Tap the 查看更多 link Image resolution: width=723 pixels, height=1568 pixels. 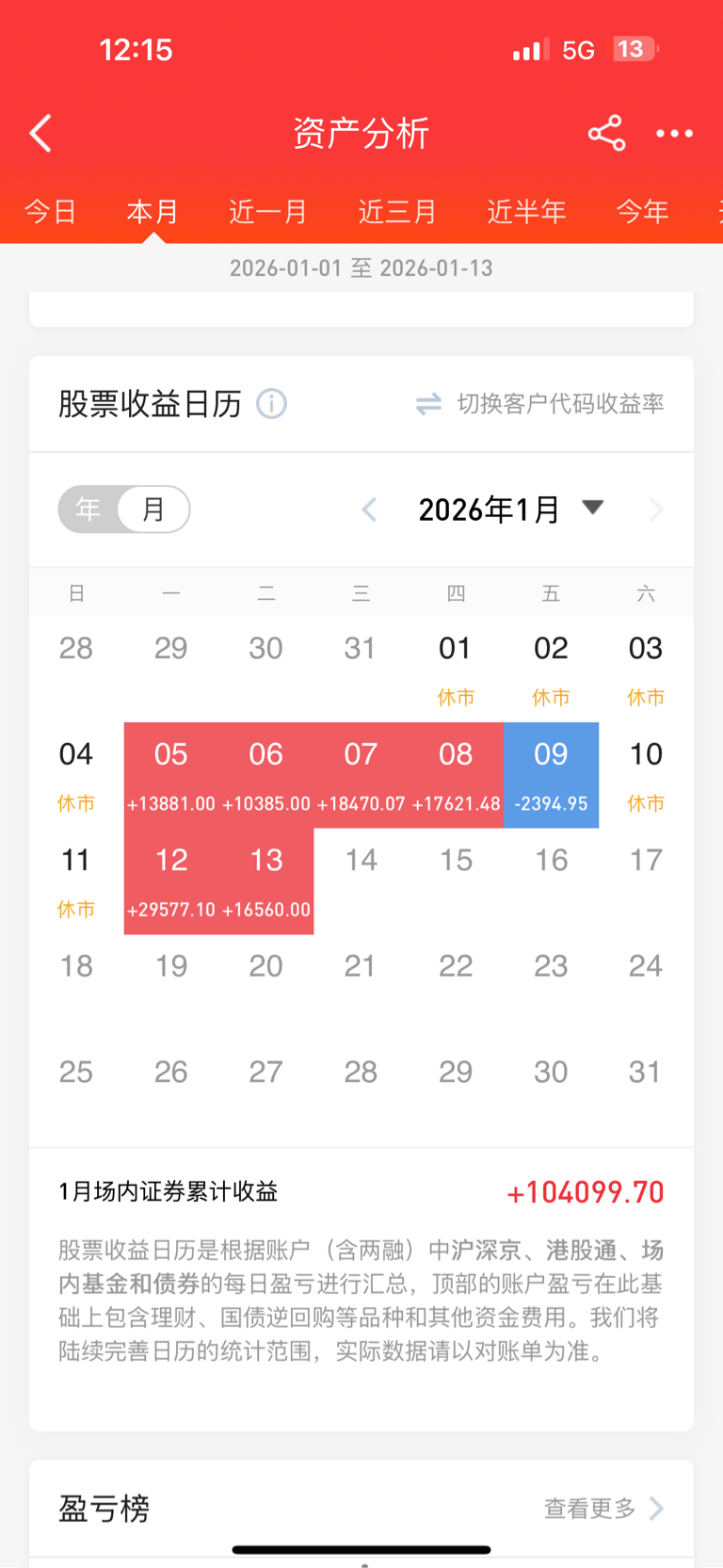[x=590, y=1508]
